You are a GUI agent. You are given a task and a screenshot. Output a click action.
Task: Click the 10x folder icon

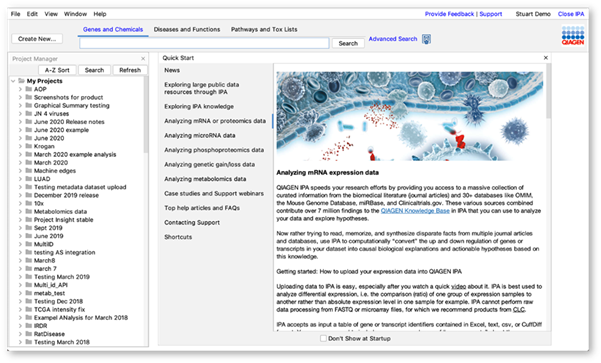point(29,203)
